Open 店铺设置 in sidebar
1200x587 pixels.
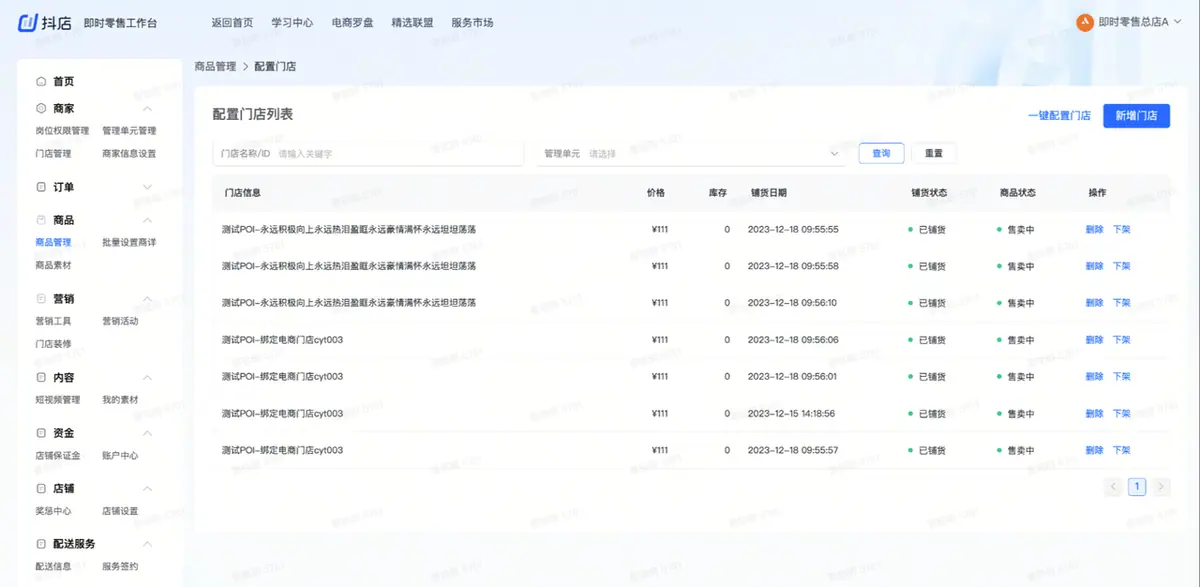pyautogui.click(x=120, y=511)
